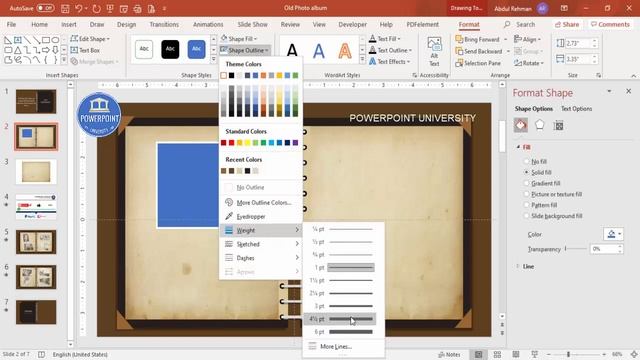
Task: Click the Undo arrow icon
Action: pyautogui.click(x=79, y=8)
